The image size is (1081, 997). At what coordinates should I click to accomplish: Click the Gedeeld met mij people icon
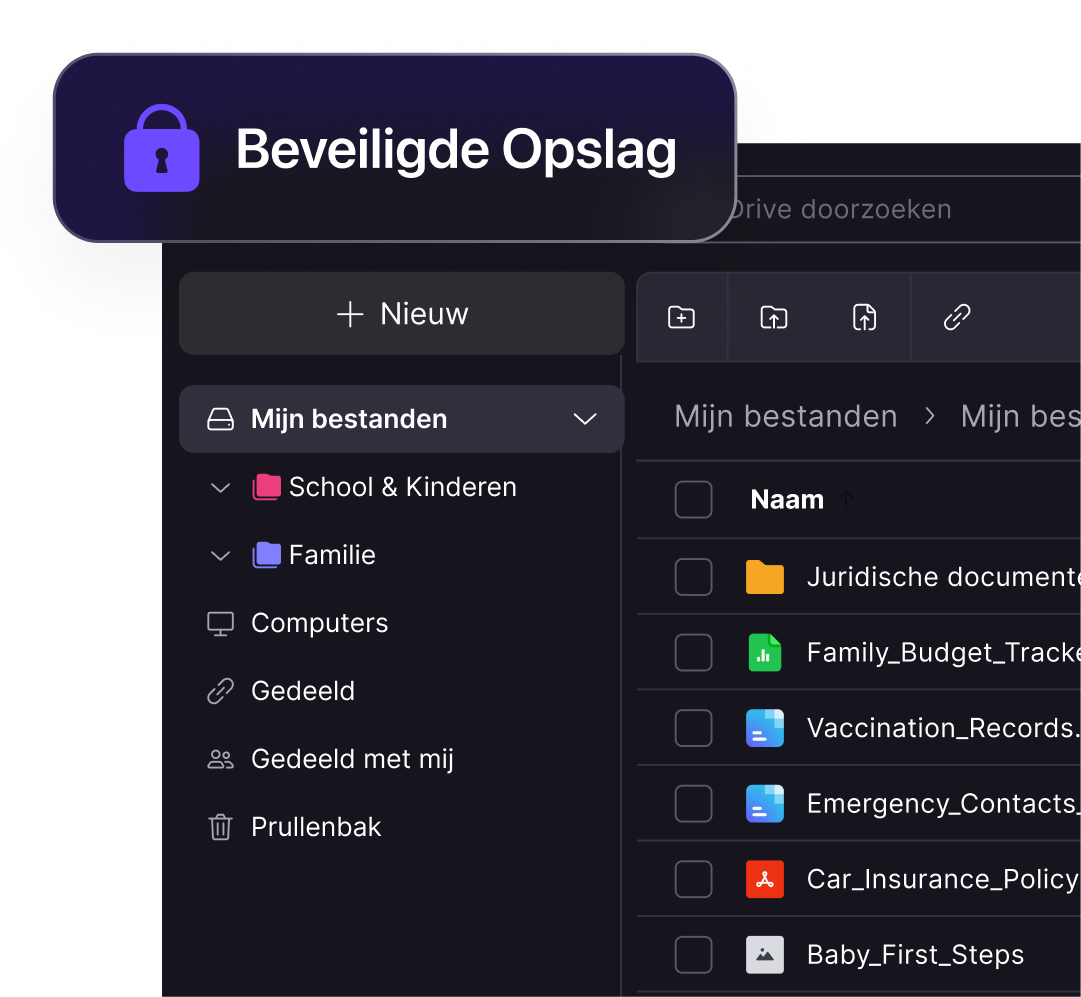click(220, 759)
